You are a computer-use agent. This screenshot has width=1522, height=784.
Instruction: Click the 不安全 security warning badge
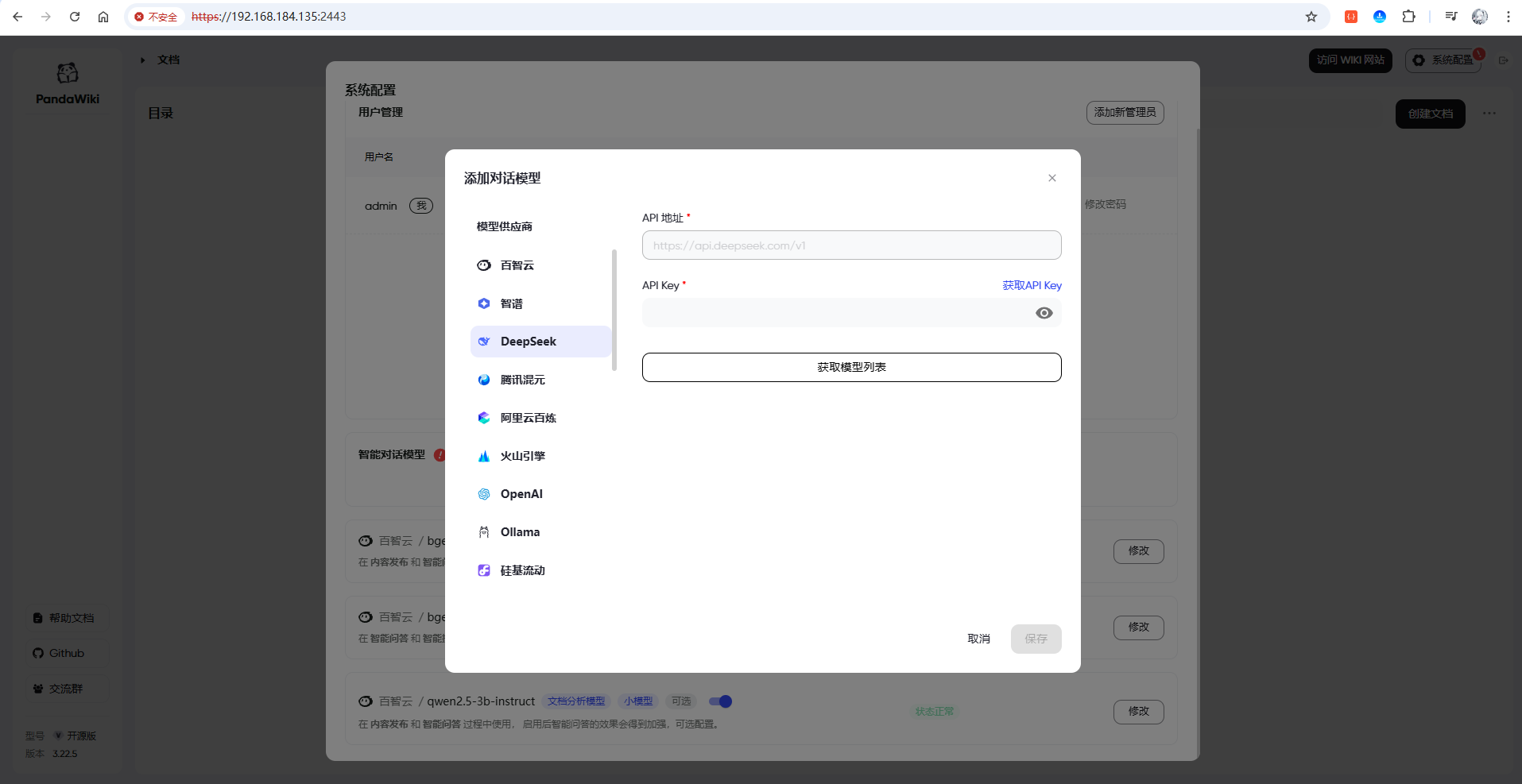[156, 17]
